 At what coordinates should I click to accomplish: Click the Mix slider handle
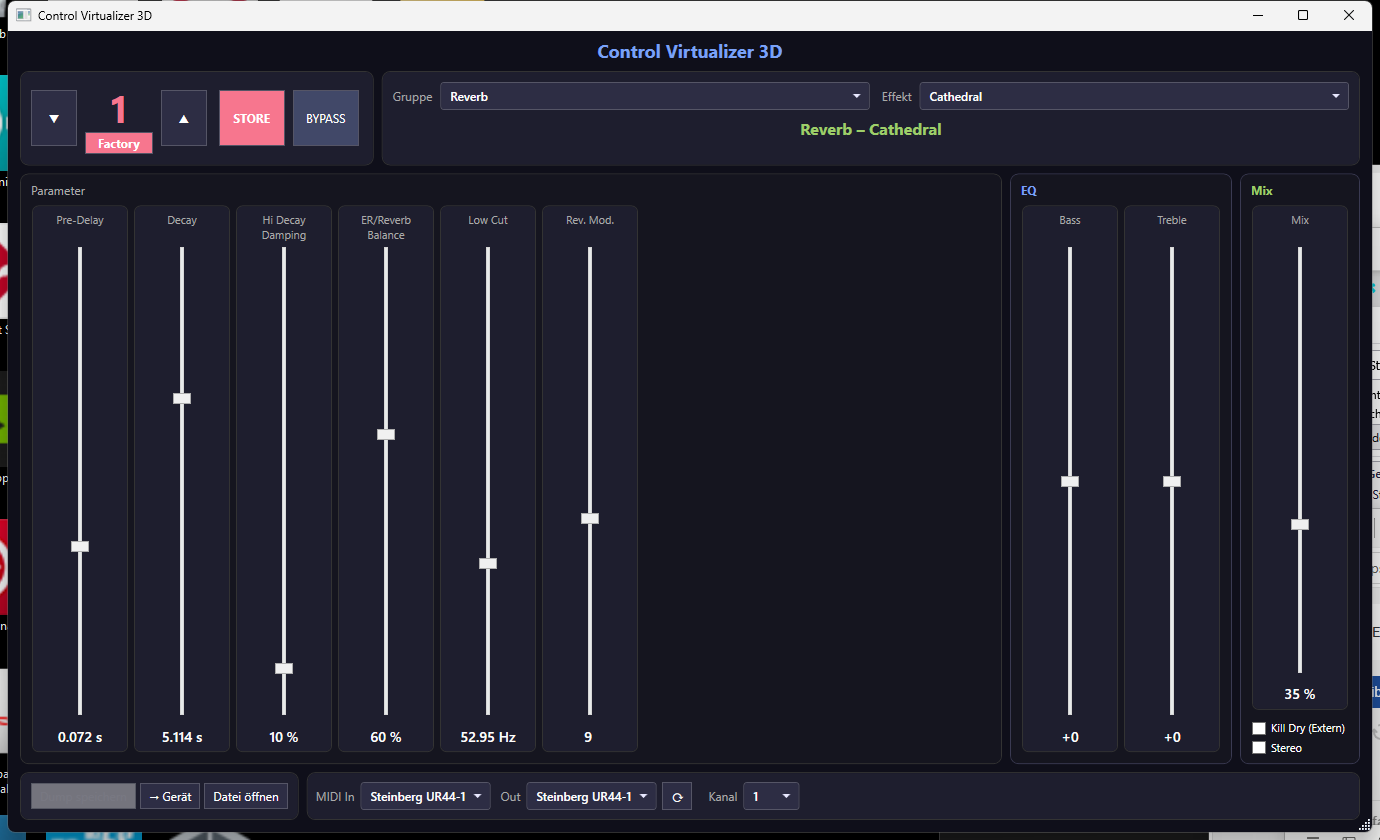coord(1300,524)
